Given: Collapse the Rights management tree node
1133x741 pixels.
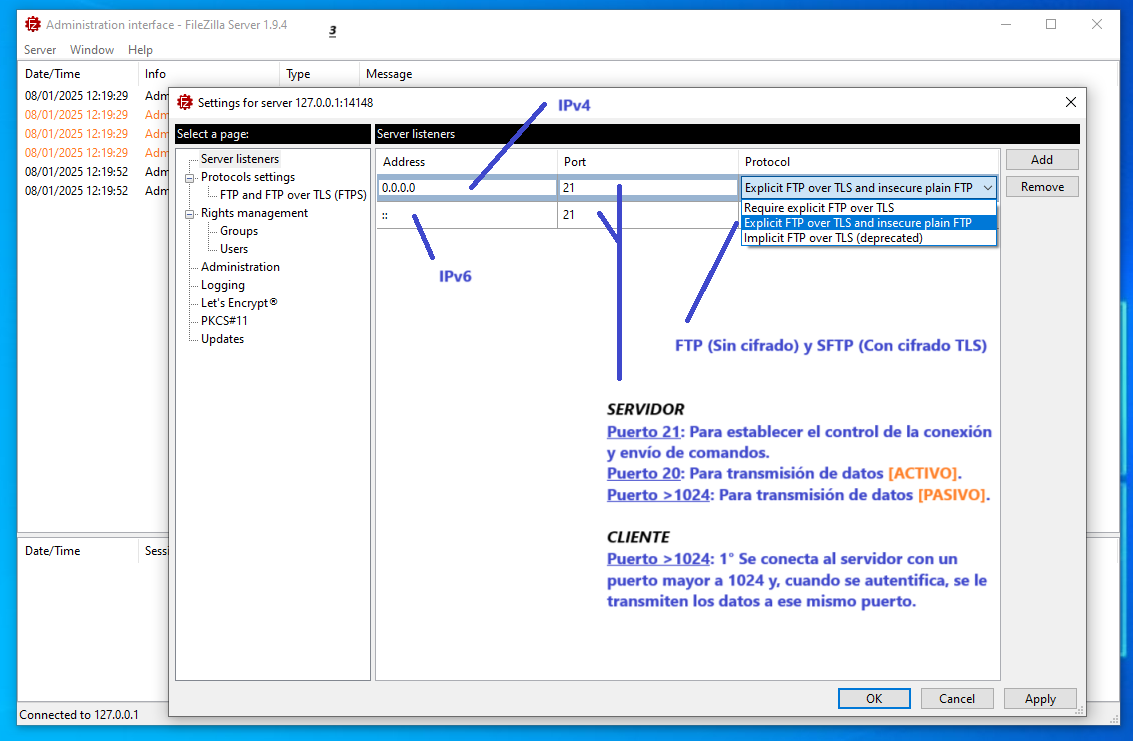Looking at the screenshot, I should pos(190,214).
